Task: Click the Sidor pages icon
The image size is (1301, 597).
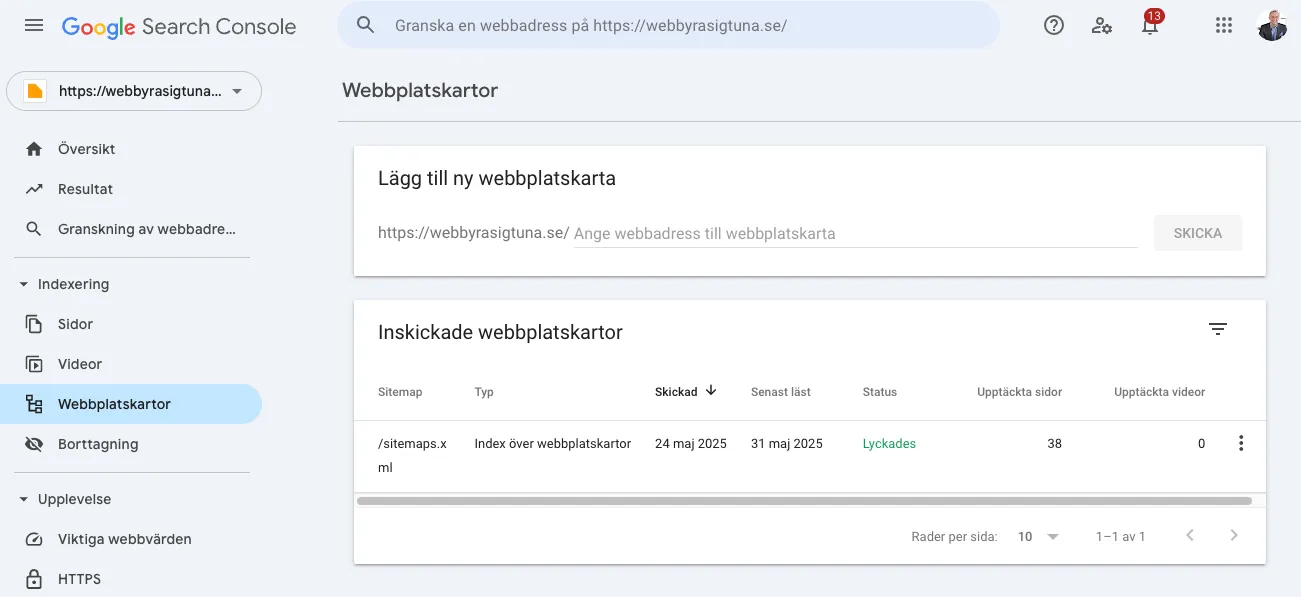Action: [34, 324]
